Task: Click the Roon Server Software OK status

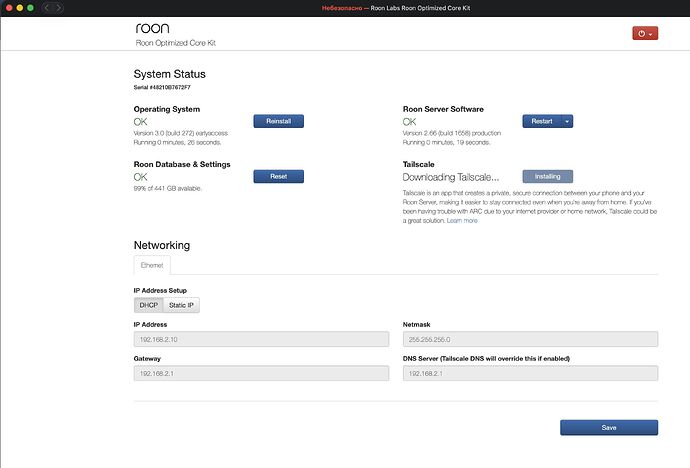Action: [x=409, y=122]
